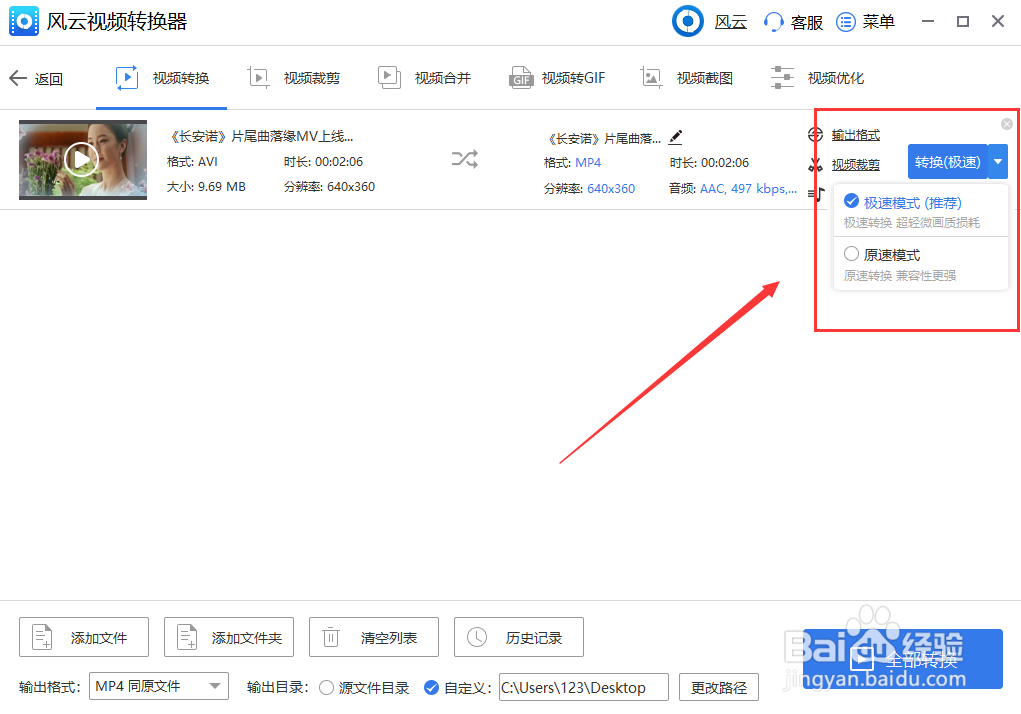Click the 自定义 output path input field
The width and height of the screenshot is (1021, 714).
pos(583,687)
